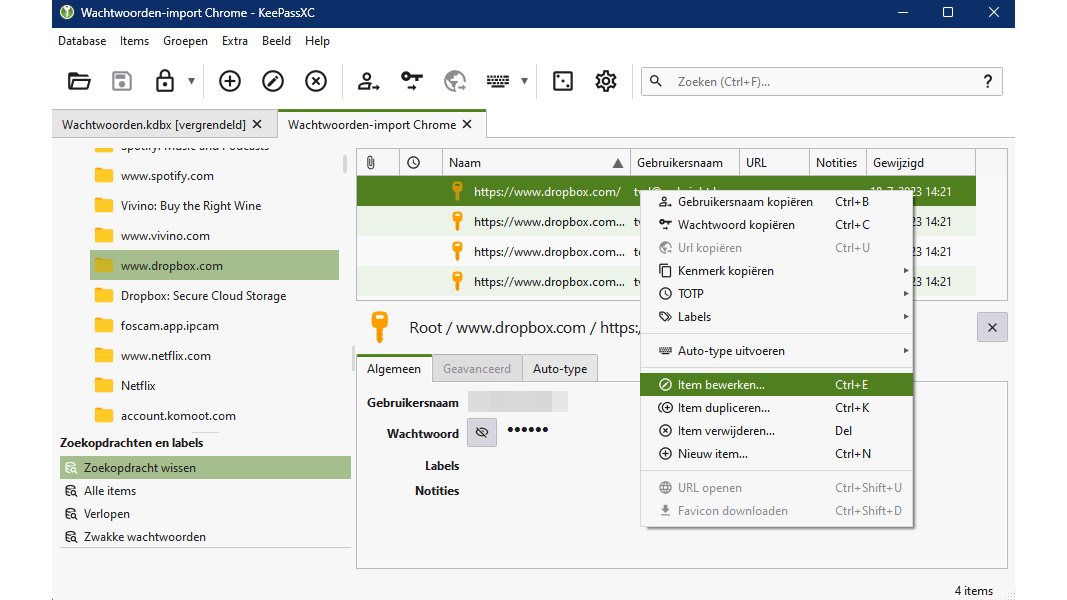Screen dimensions: 1067x600
Task: Open search help question mark
Action: [x=987, y=82]
